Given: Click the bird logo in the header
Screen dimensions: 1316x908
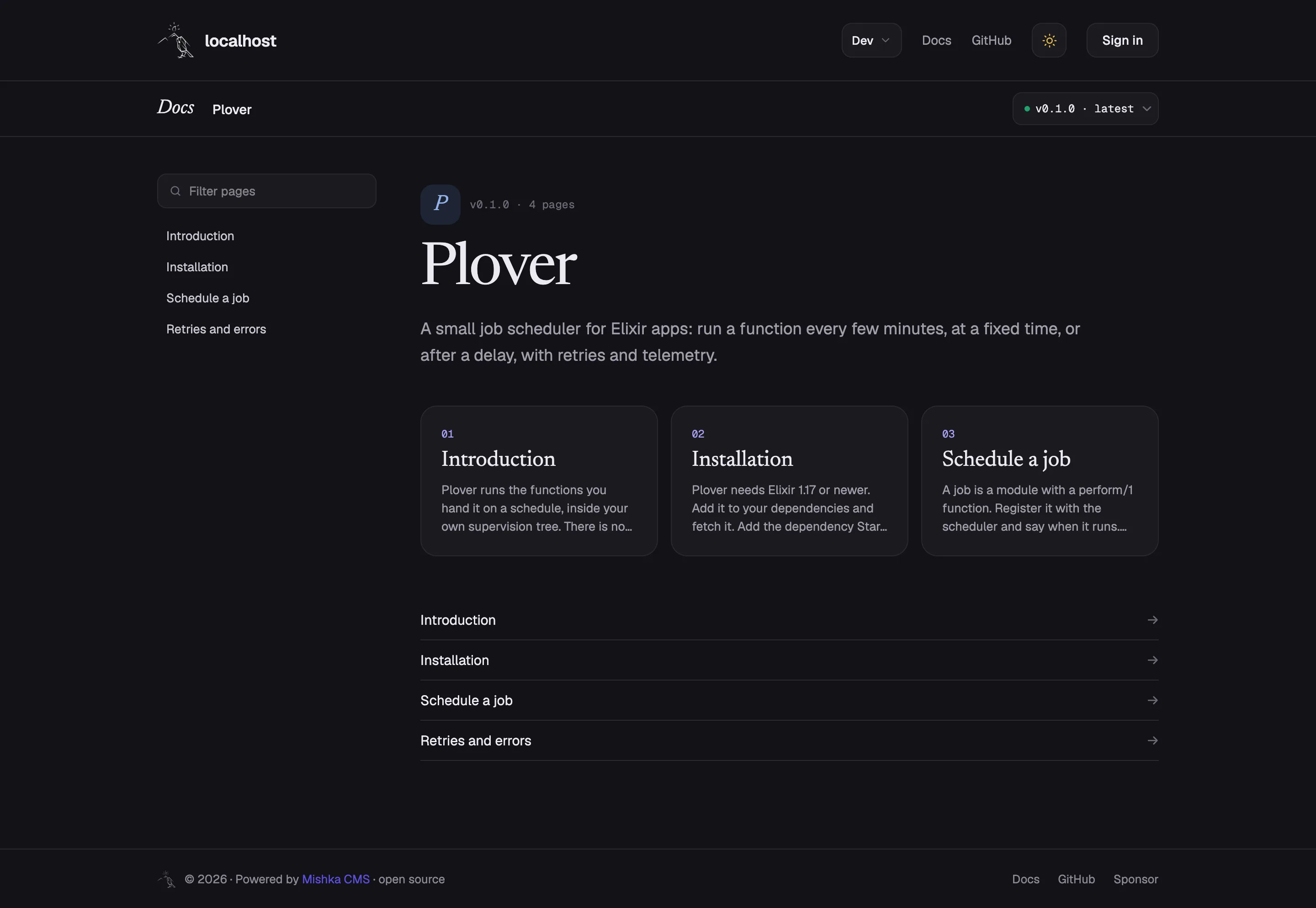Looking at the screenshot, I should point(175,40).
